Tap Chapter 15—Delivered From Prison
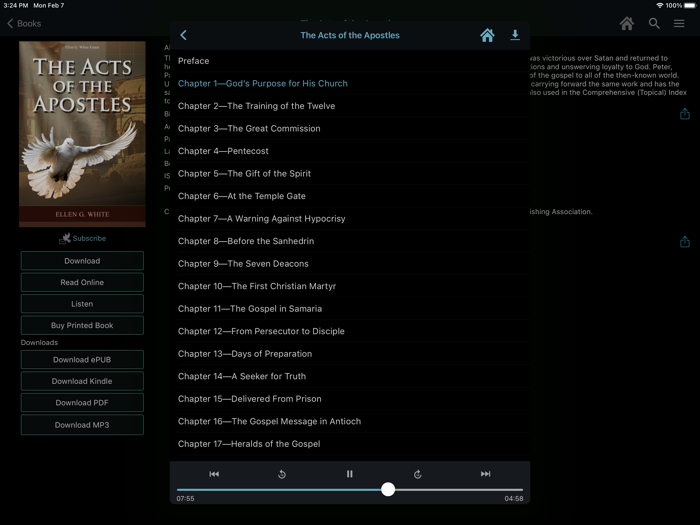 [350, 399]
